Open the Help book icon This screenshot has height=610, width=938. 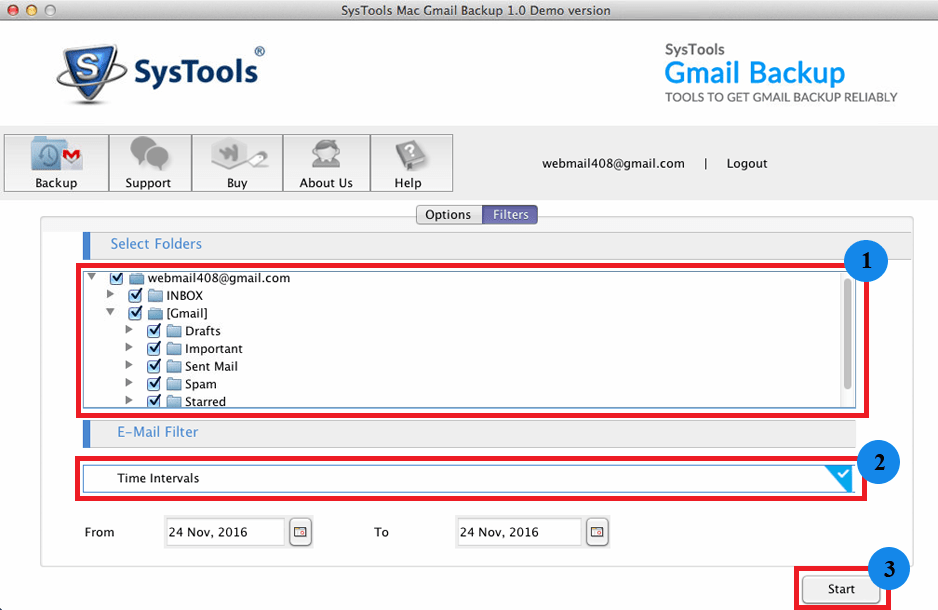pos(410,155)
